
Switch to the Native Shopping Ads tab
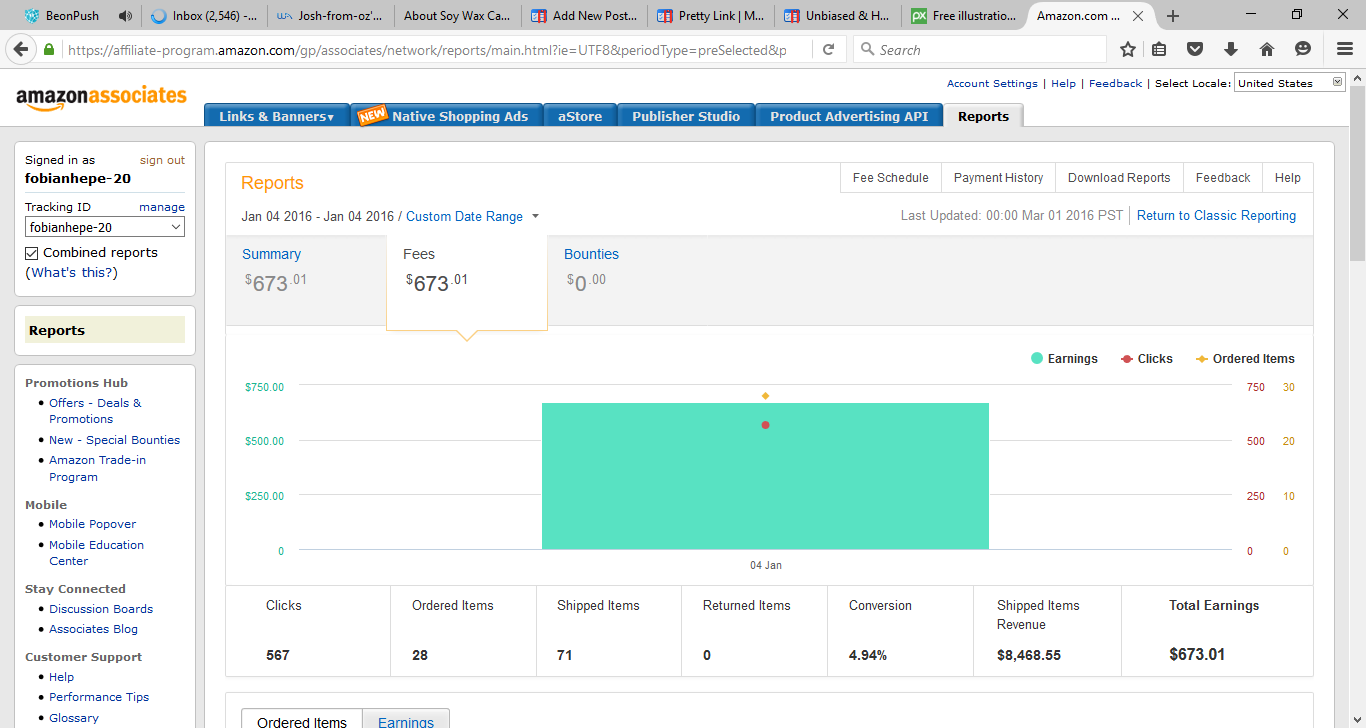tap(447, 116)
